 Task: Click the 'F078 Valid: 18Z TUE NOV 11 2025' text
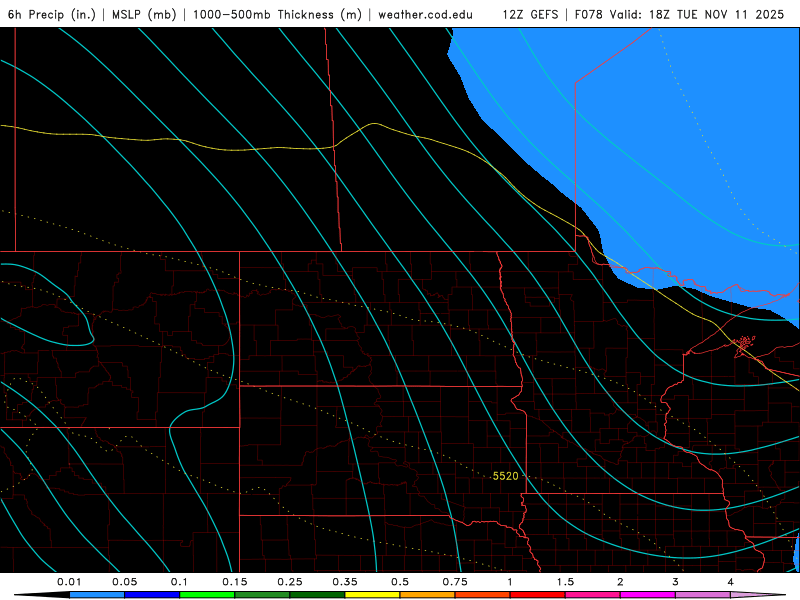click(x=679, y=14)
